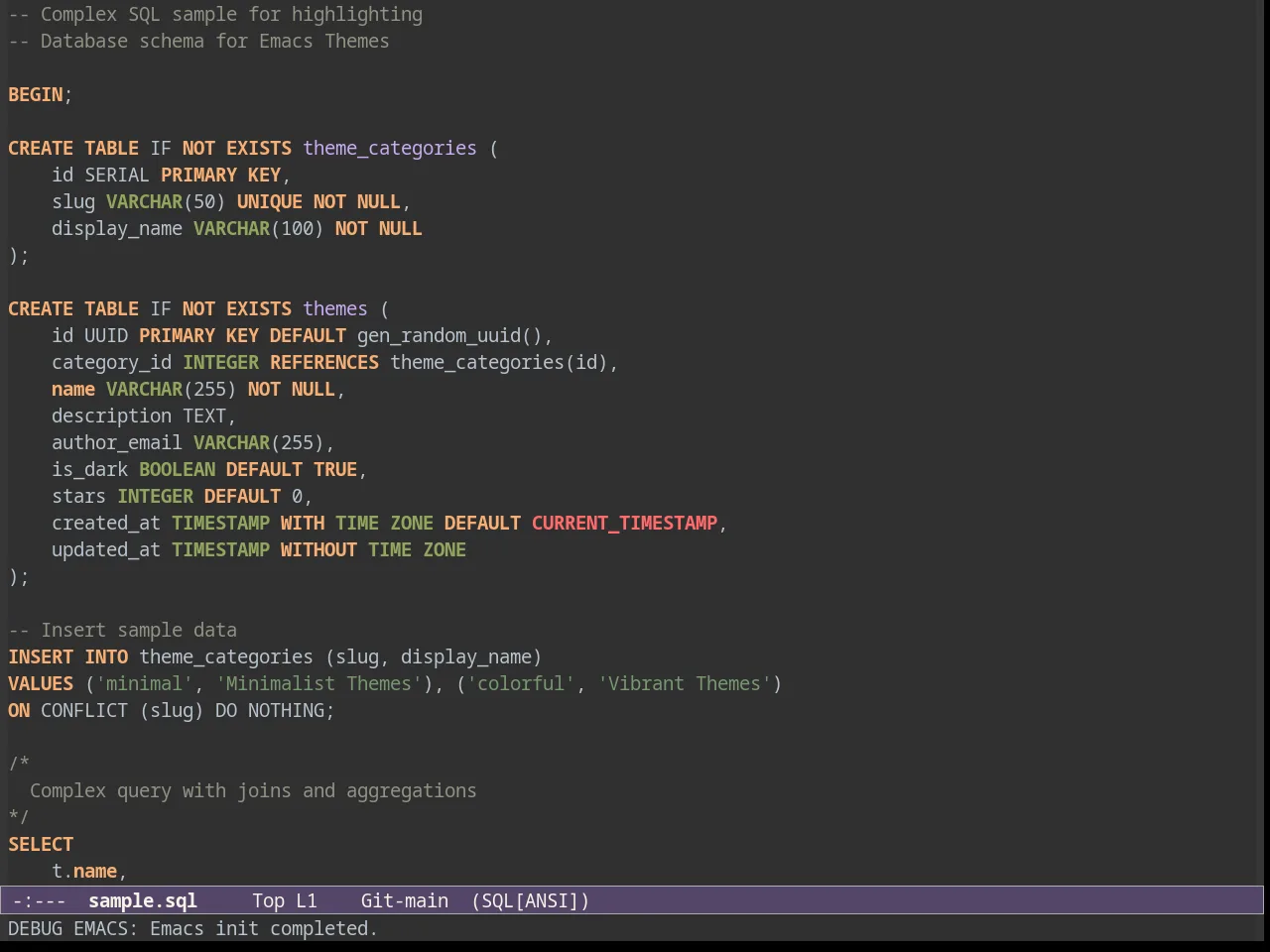Click VARCHAR(100) on the display_name line

[259, 228]
